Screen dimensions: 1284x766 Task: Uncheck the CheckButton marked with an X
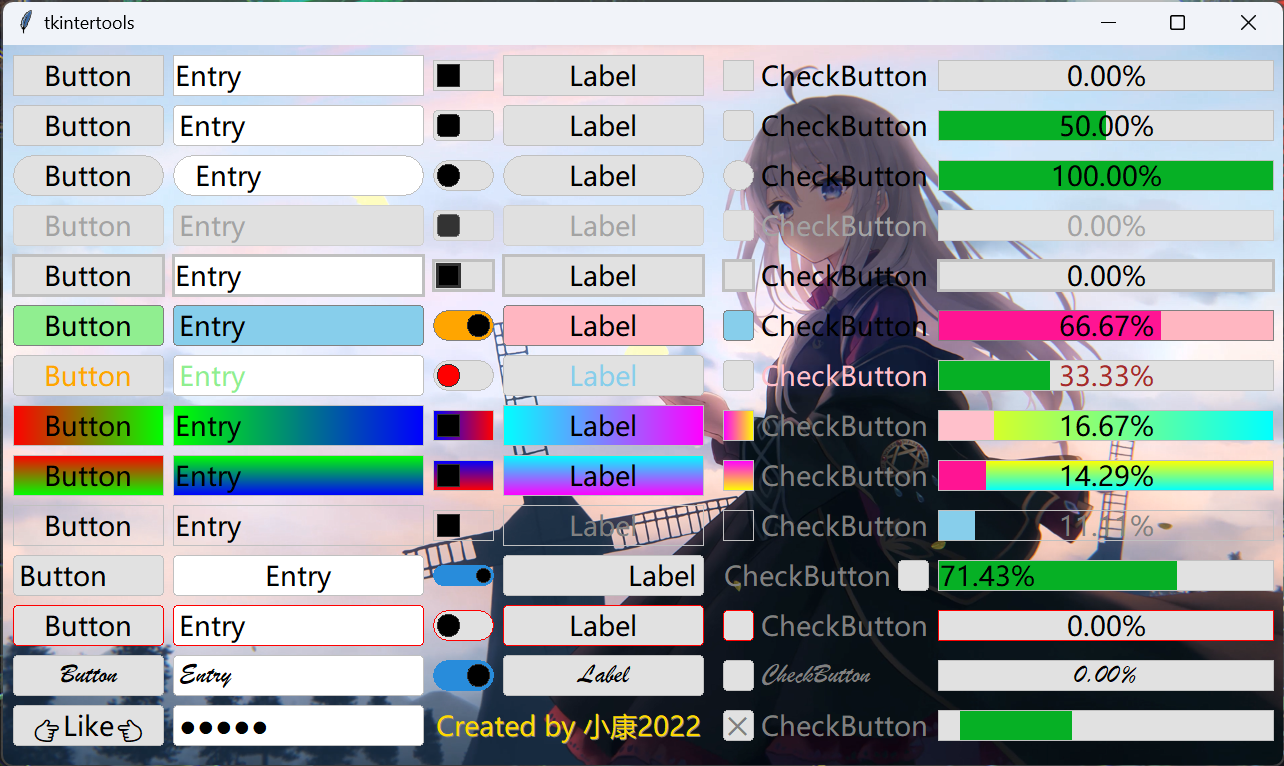click(x=738, y=726)
